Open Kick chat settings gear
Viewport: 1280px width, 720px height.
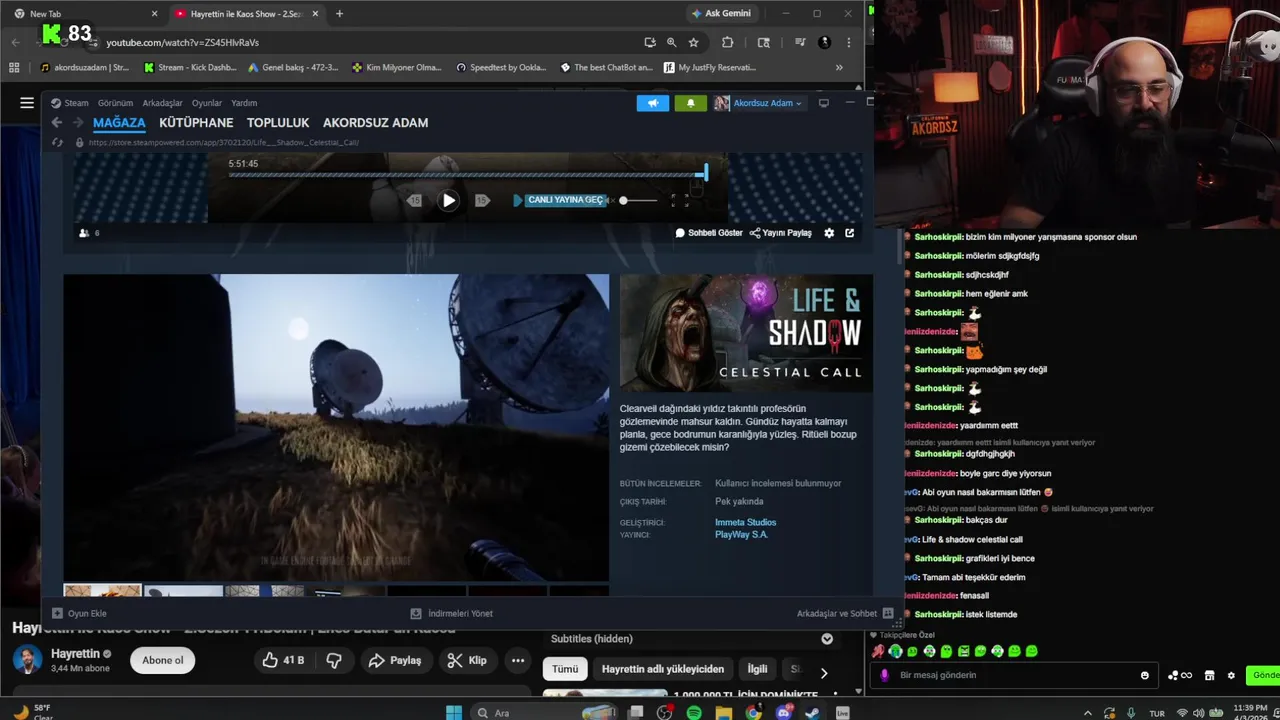pyautogui.click(x=1231, y=675)
